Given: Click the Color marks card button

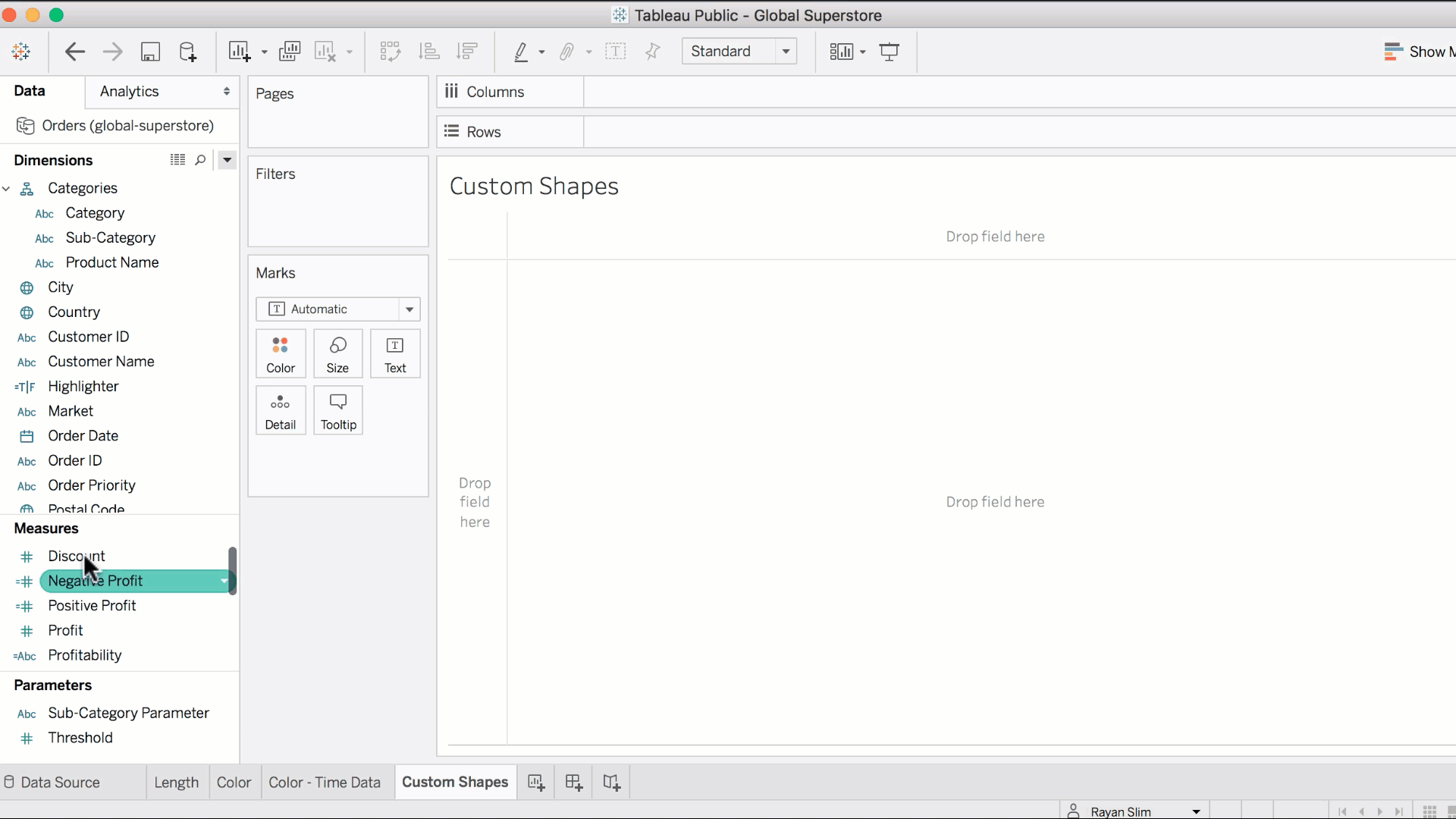Looking at the screenshot, I should click(x=281, y=354).
